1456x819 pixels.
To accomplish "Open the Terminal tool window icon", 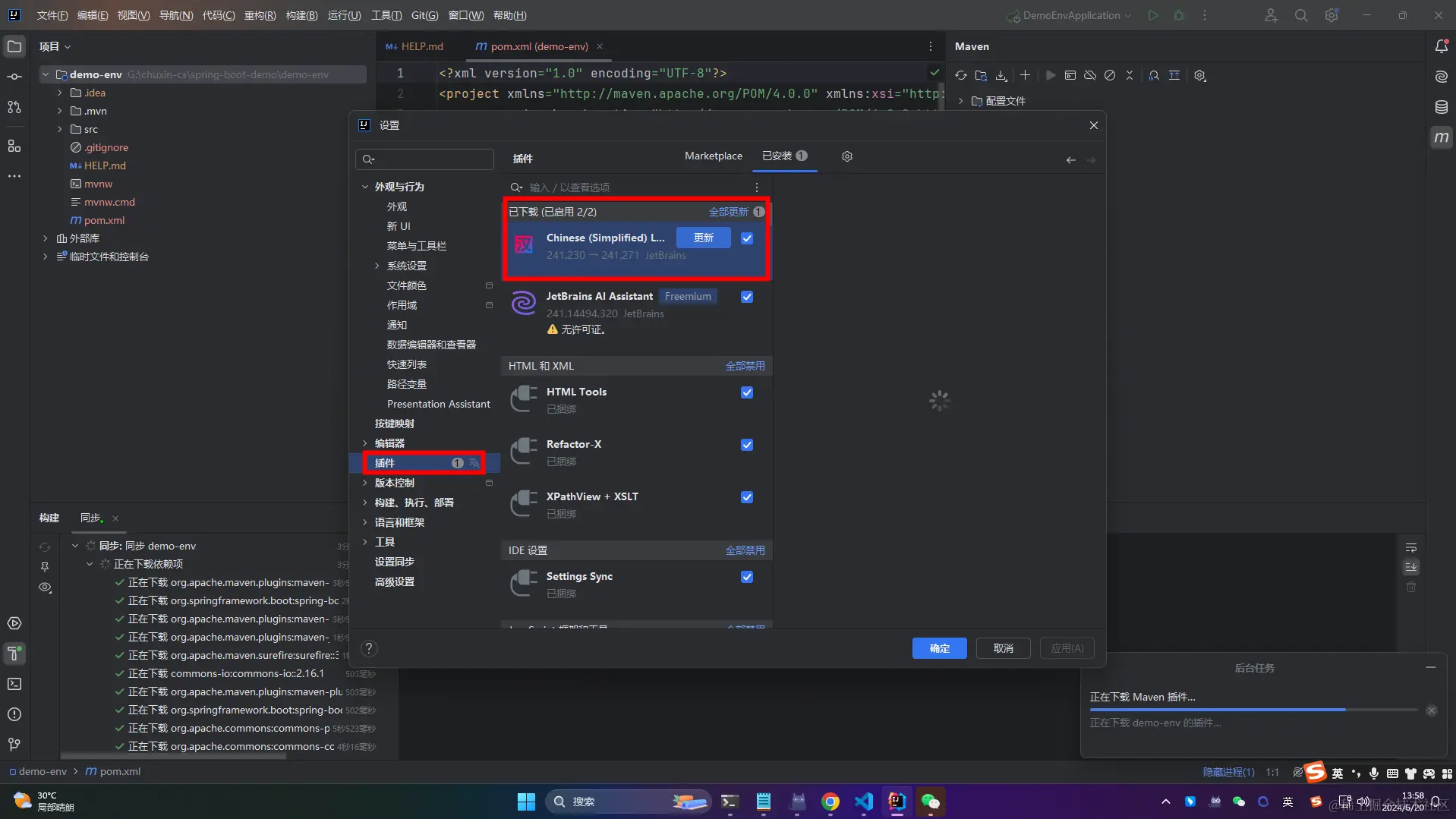I will 14,684.
